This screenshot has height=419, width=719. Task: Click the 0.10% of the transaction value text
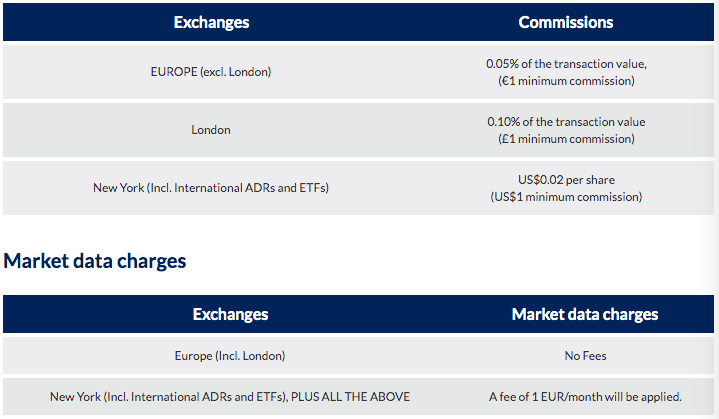566,121
